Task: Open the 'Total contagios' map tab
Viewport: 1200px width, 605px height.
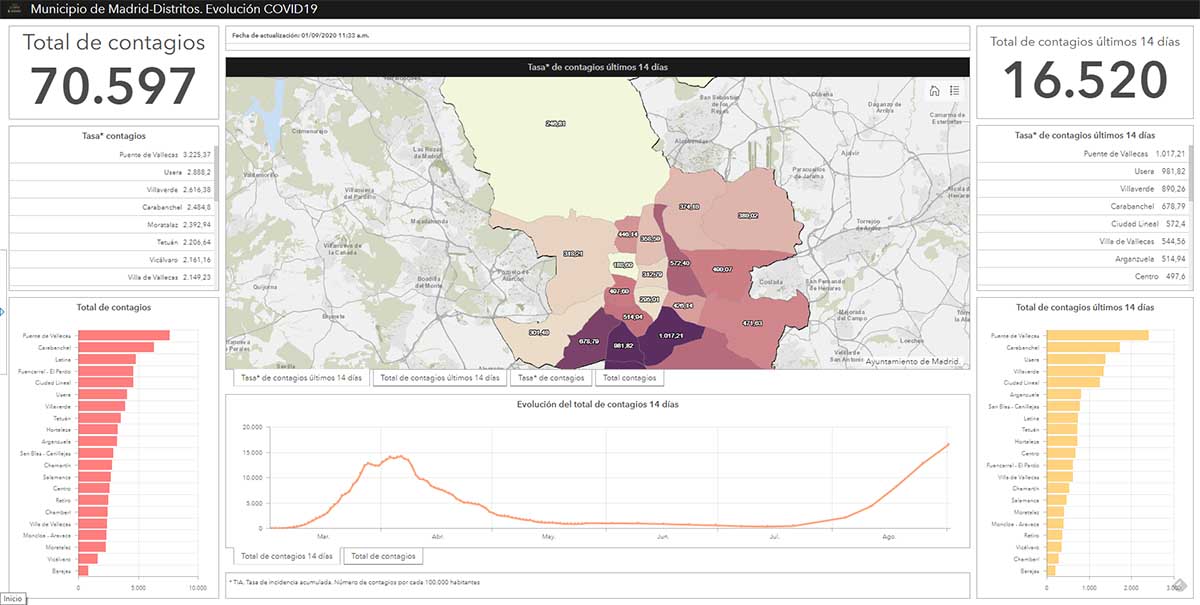Action: point(629,378)
